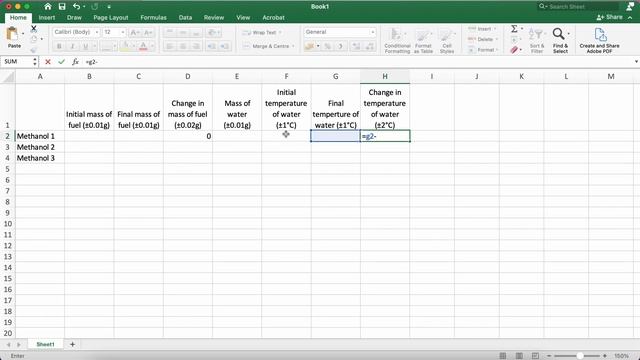Screen dimensions: 640x360
Task: Click the Share button
Action: 609,17
